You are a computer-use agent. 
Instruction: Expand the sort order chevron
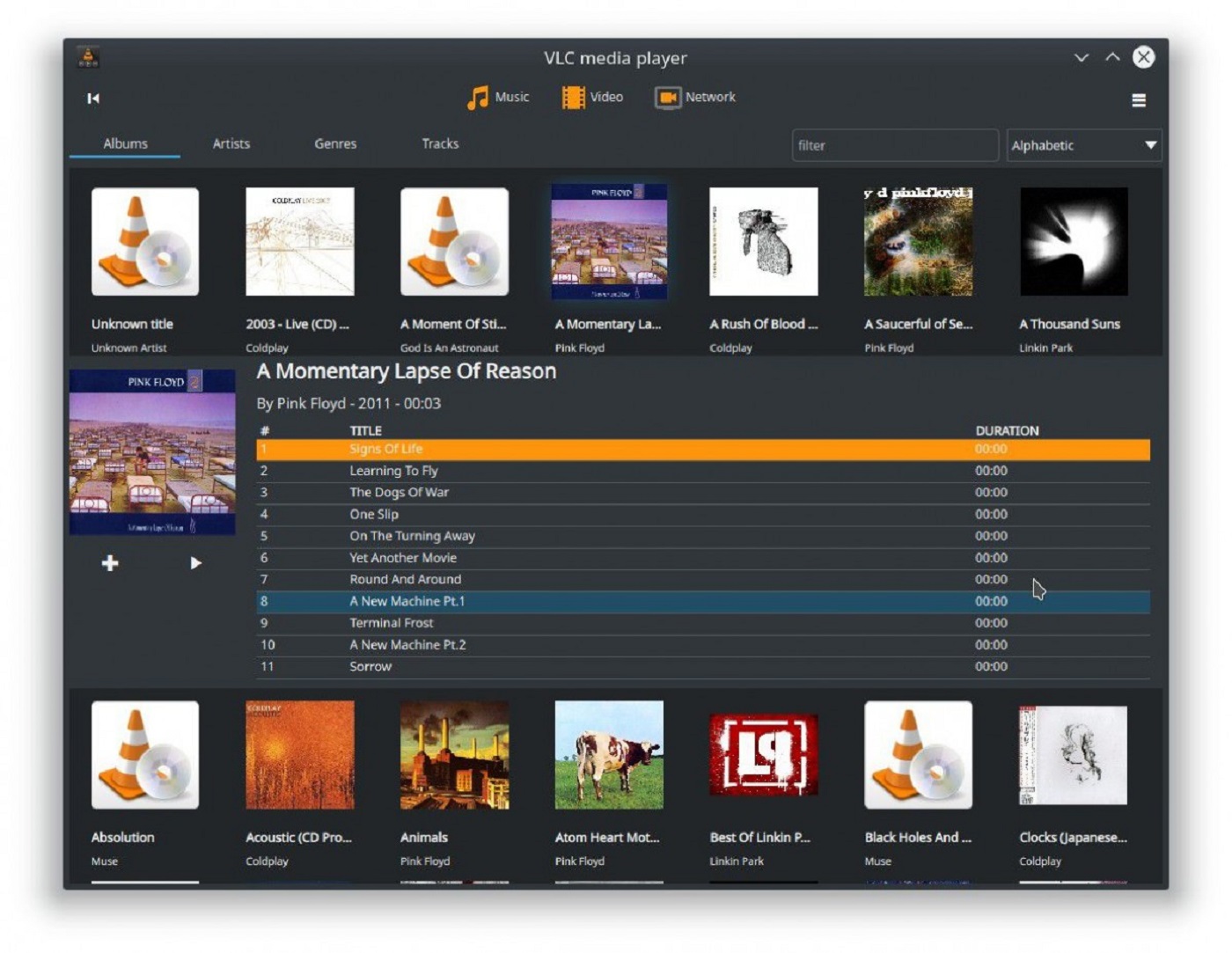point(1150,145)
